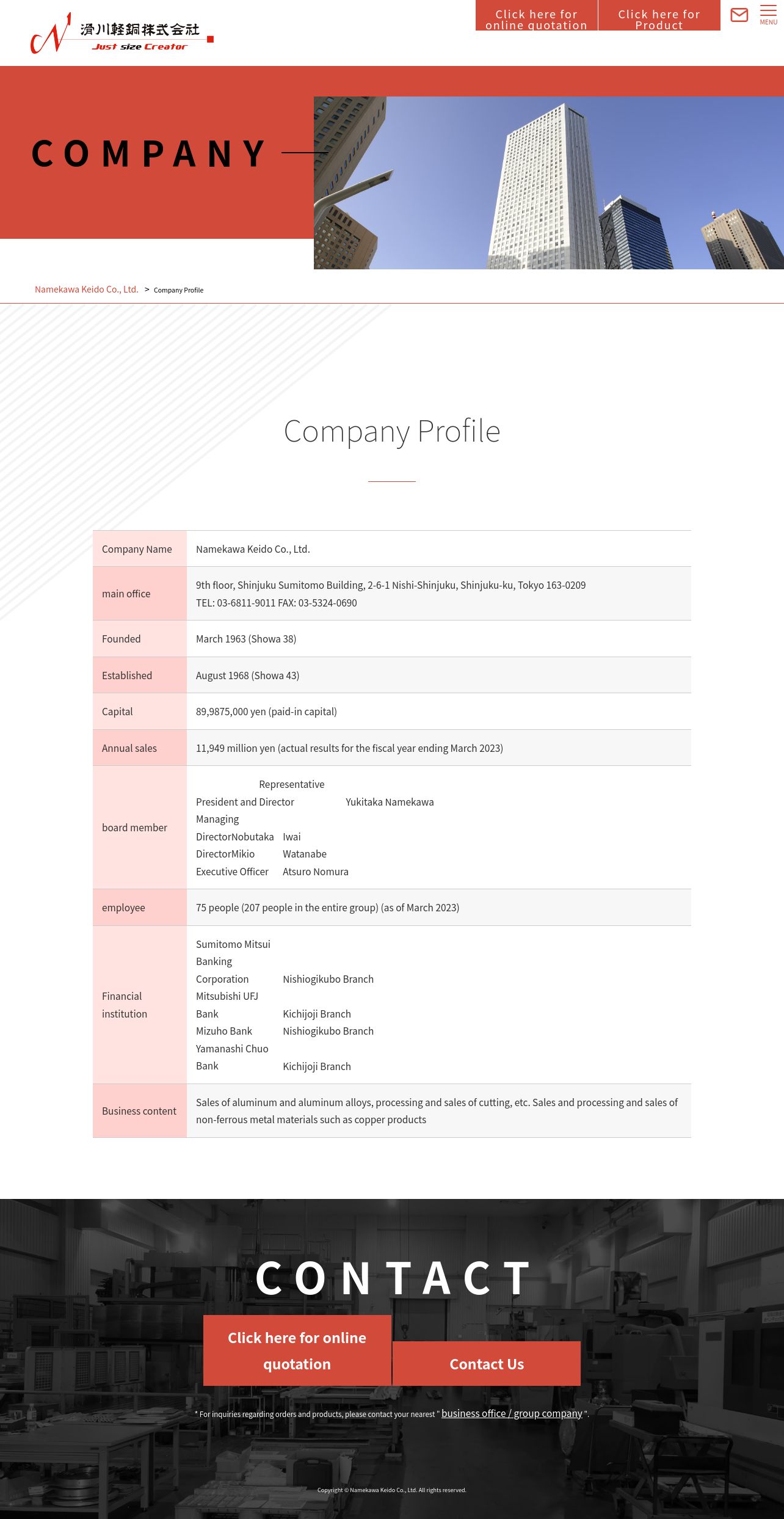Click the large online quotation contact button

[x=297, y=1350]
